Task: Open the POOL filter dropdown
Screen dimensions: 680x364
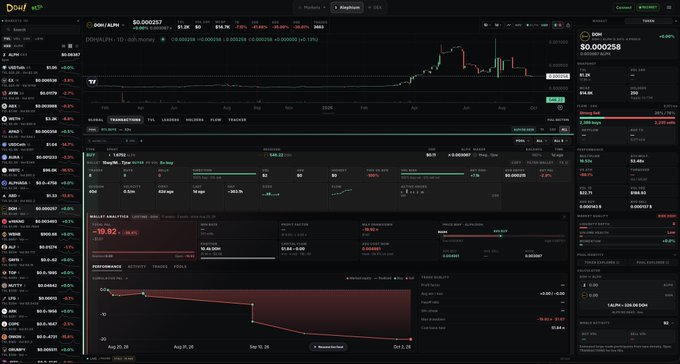Action: tap(523, 141)
